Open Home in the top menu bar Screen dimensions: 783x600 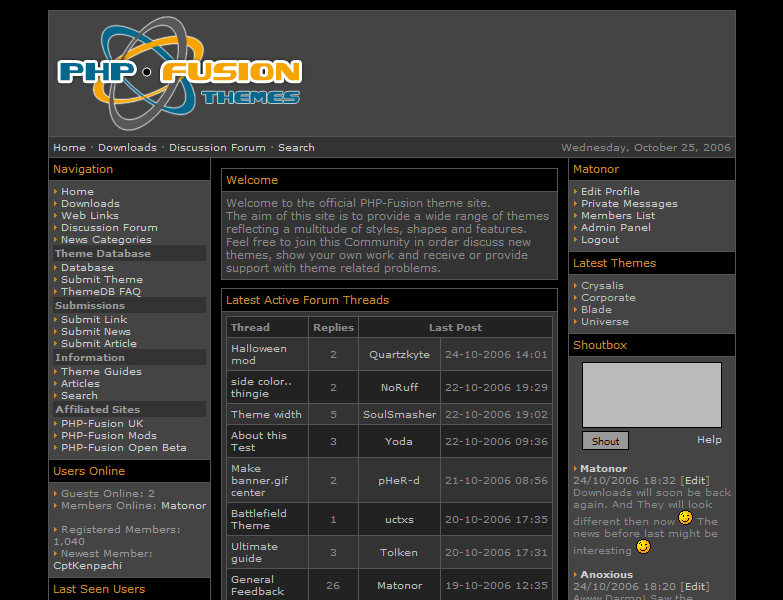pyautogui.click(x=69, y=148)
